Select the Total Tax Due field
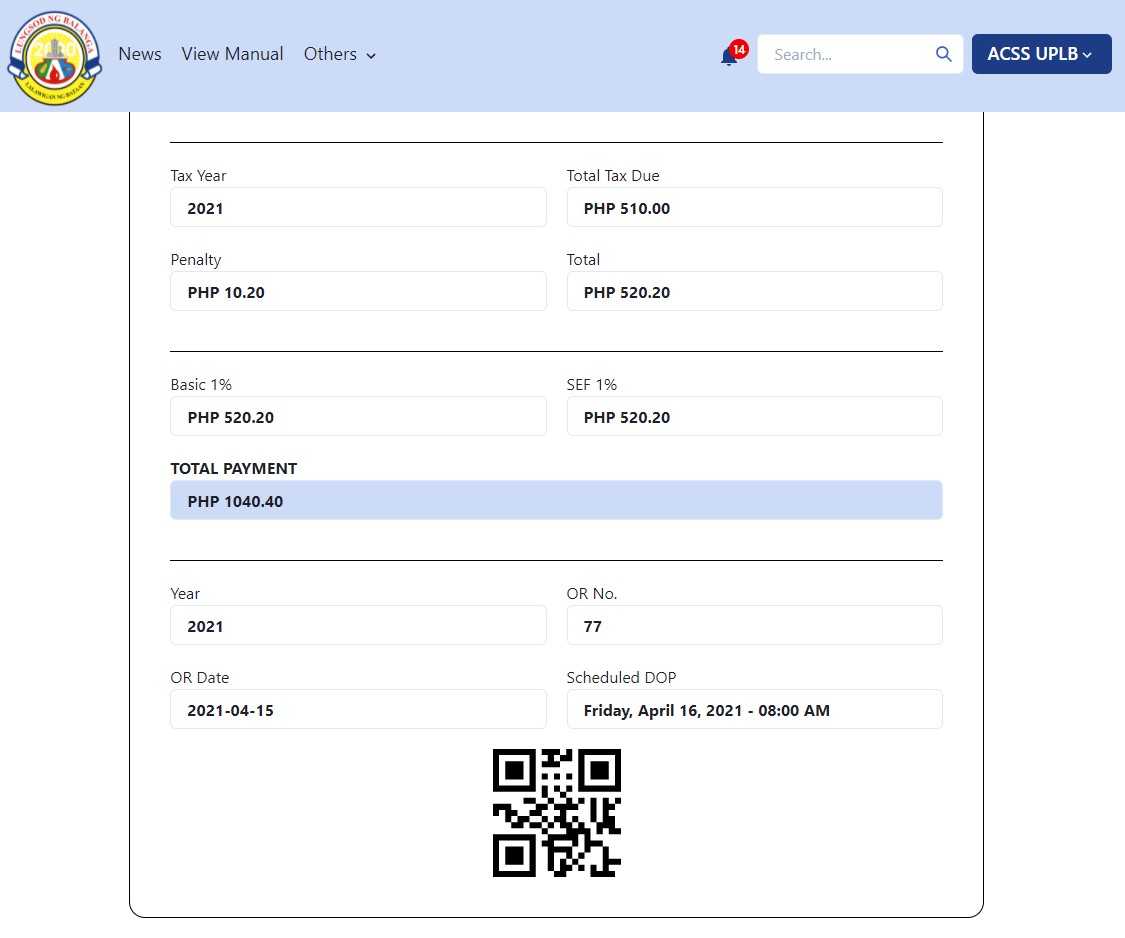 [x=754, y=208]
